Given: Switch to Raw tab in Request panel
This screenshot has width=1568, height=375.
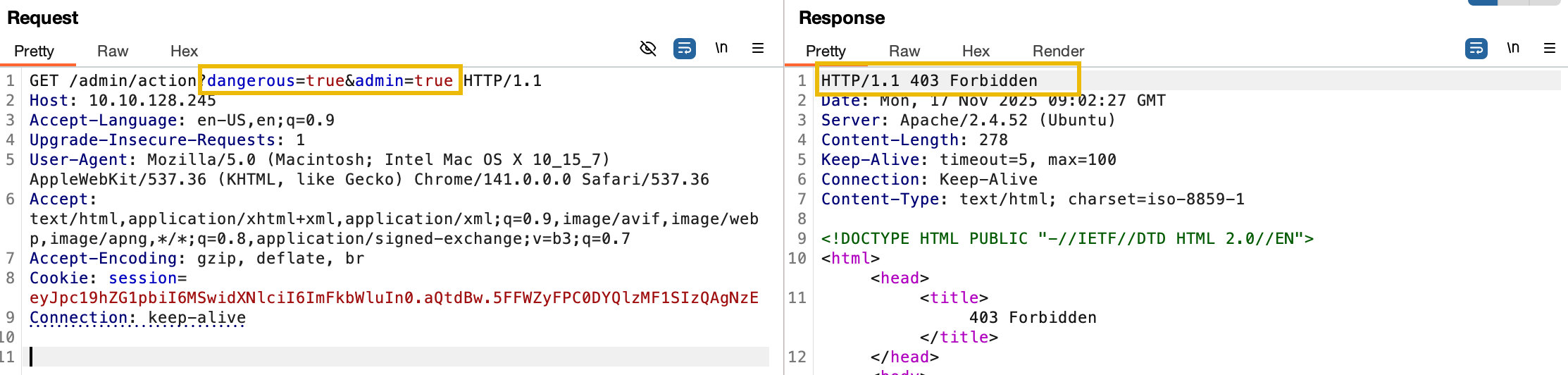Looking at the screenshot, I should coord(113,51).
